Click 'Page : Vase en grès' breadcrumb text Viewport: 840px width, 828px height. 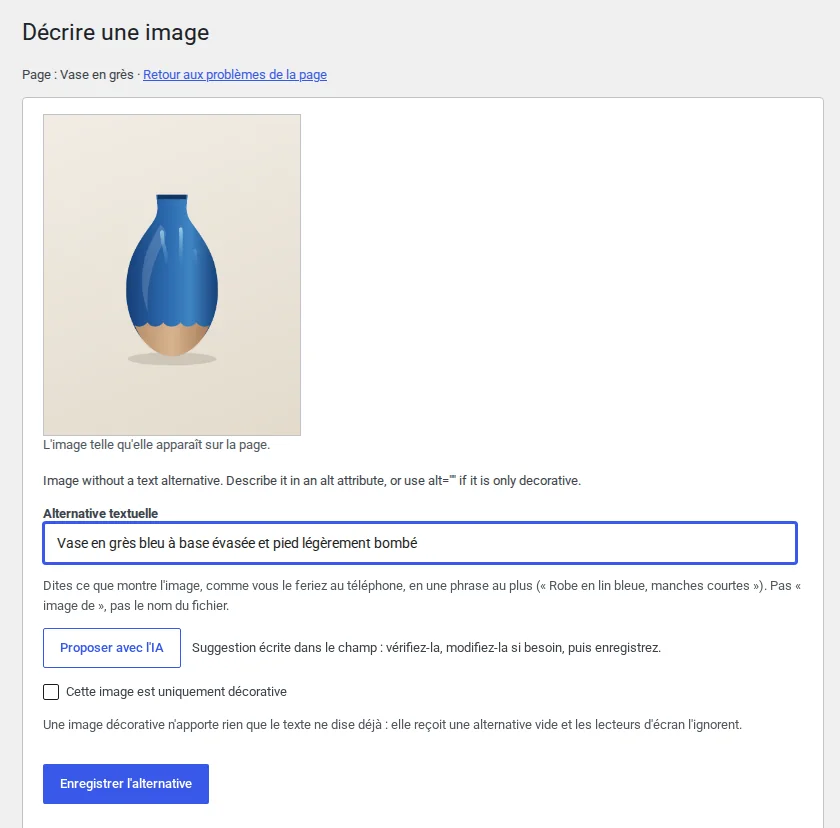click(78, 74)
